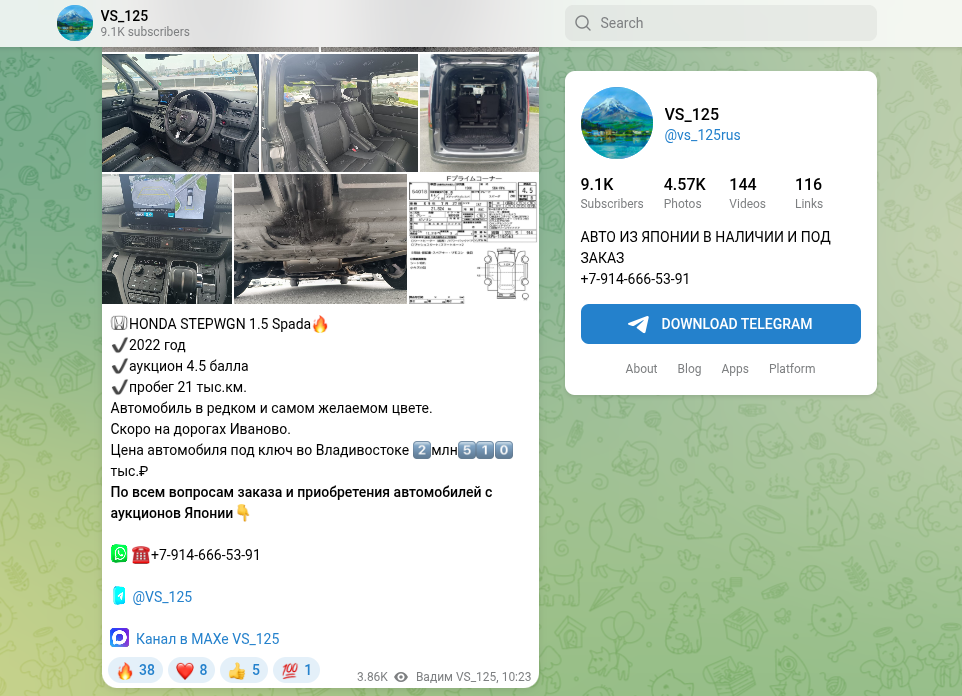Click the red telephone emoji icon

140,555
